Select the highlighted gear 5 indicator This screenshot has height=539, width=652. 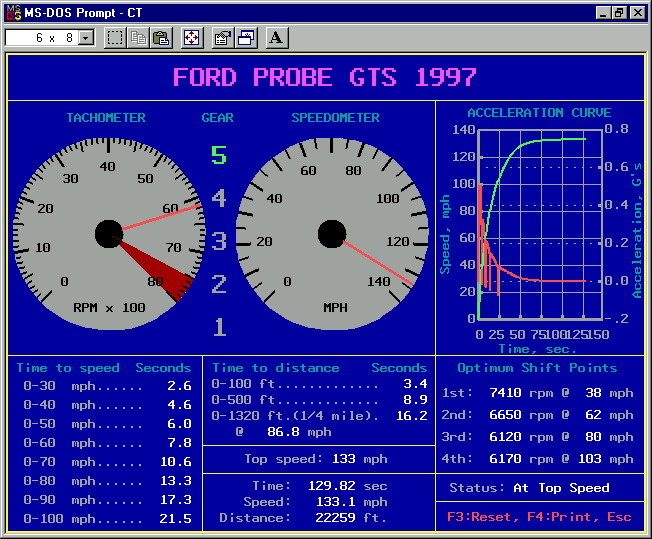pyautogui.click(x=218, y=155)
